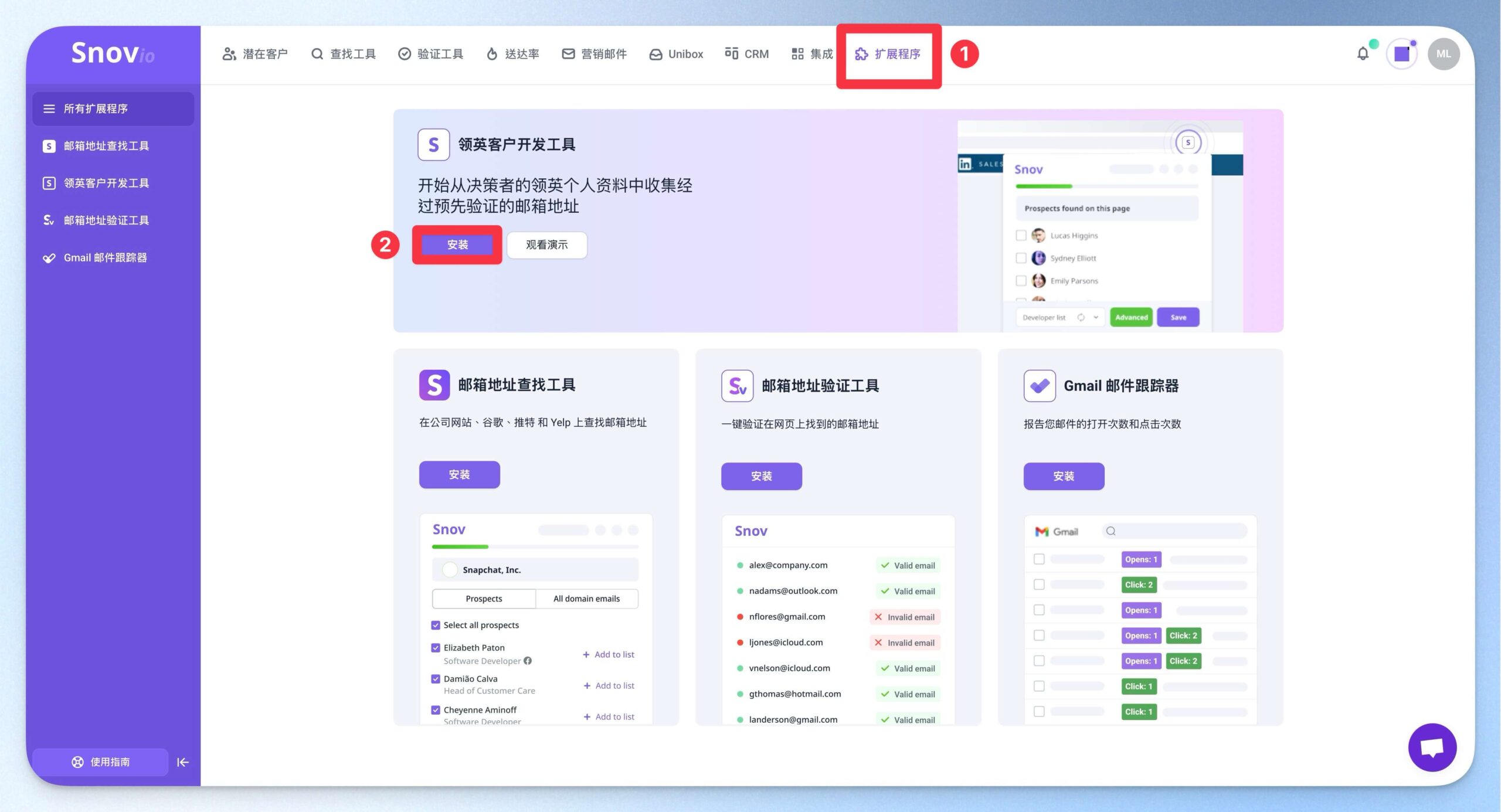Viewport: 1501px width, 812px height.
Task: Click the green progress bar in LinkedIn preview
Action: [x=1044, y=186]
